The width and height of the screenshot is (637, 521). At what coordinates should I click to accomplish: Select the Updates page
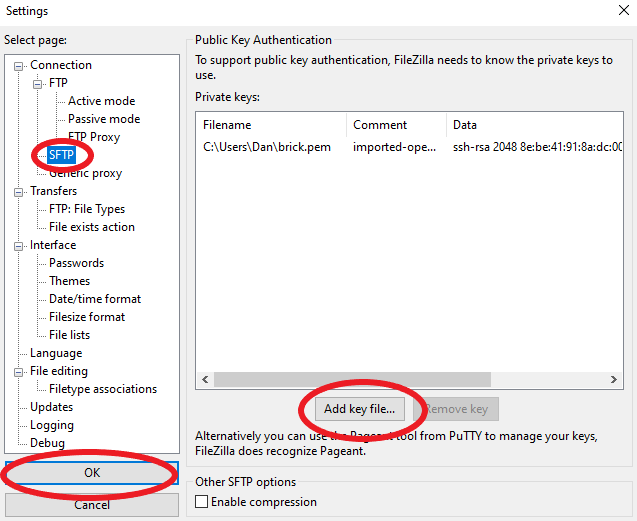(52, 407)
